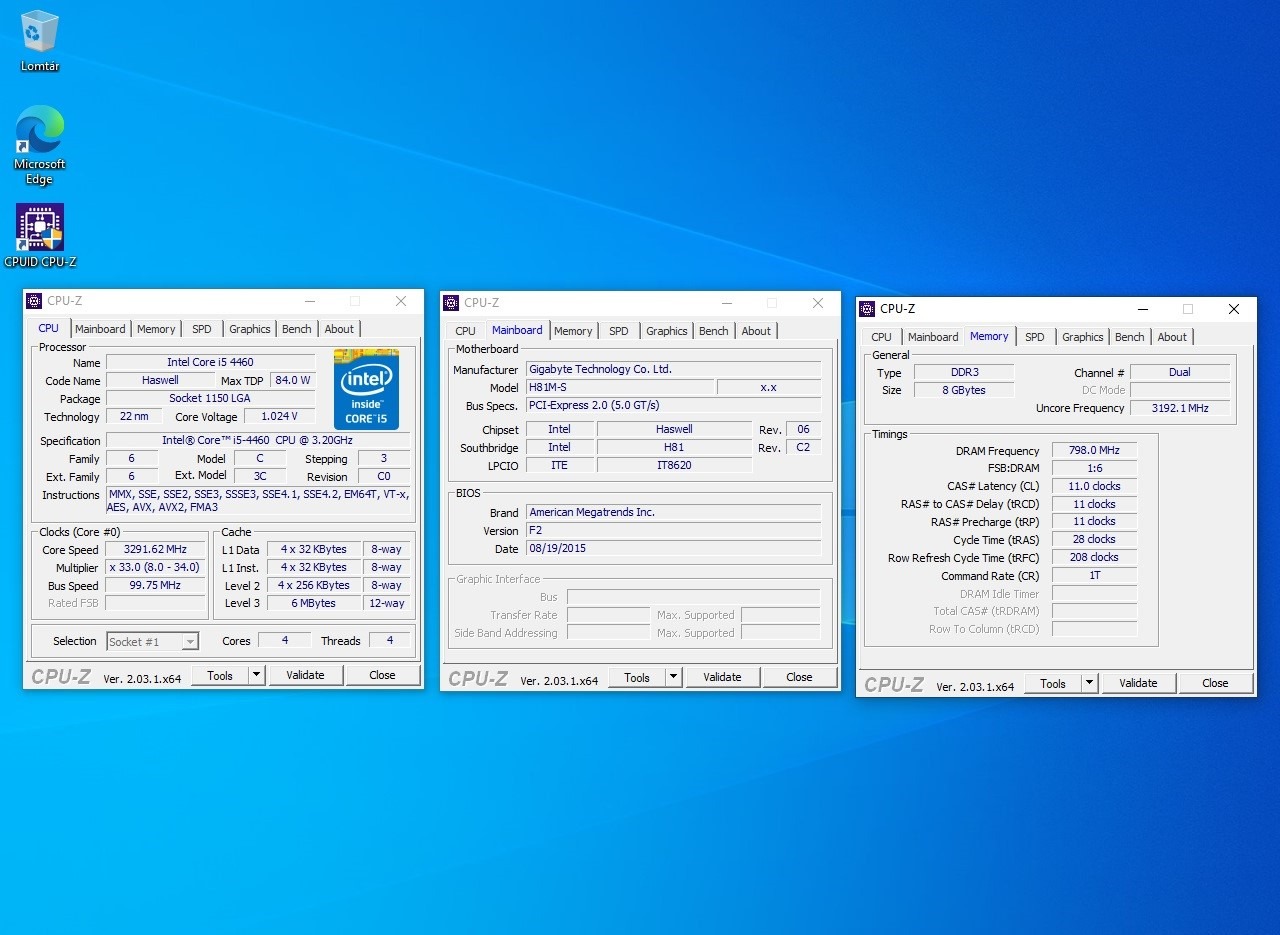Click the 3192.1 MHz uncore frequency value

(1180, 408)
